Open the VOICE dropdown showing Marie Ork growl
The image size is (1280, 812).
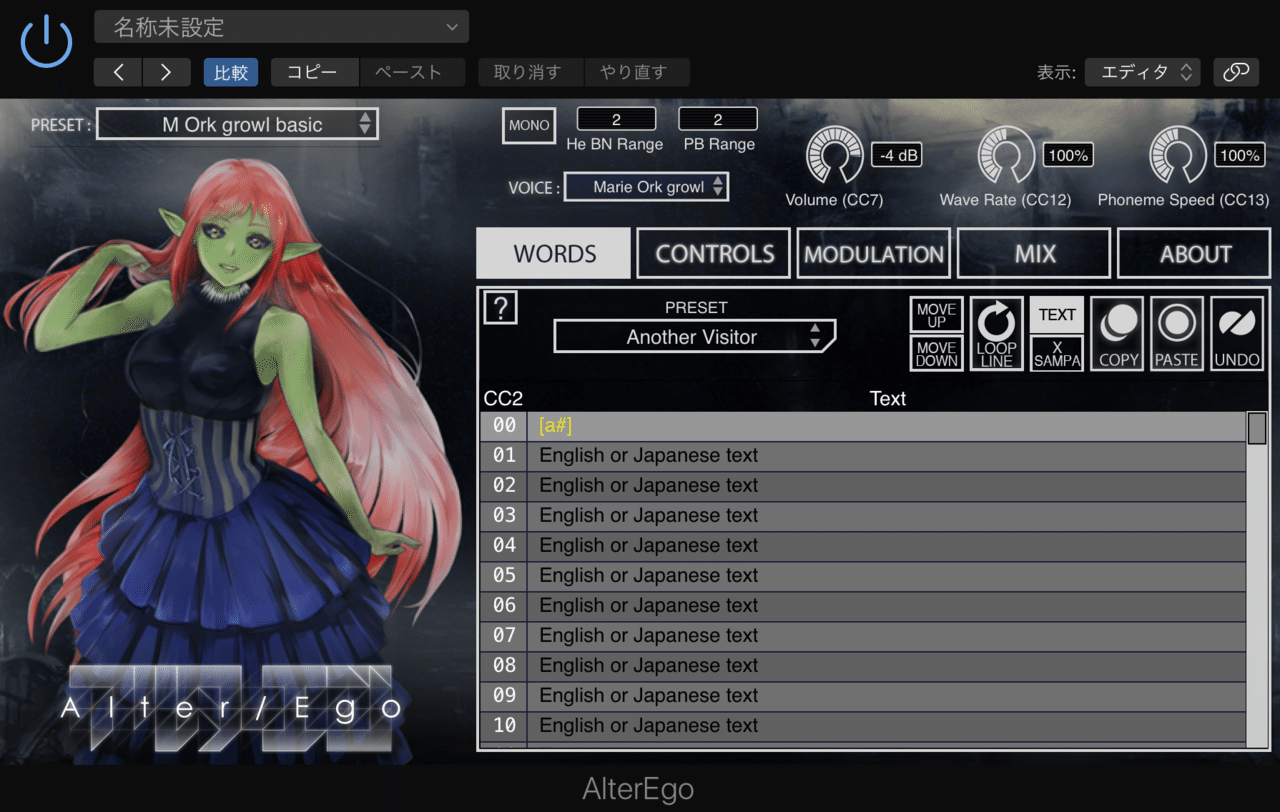646,186
